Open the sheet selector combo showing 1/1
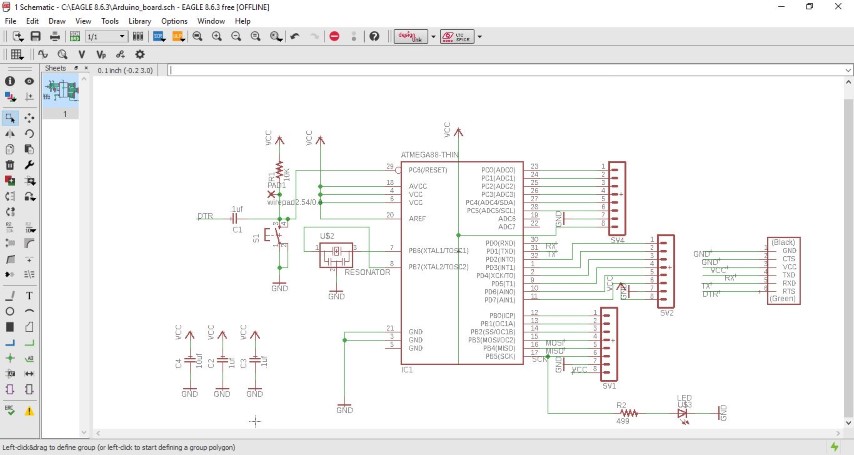Viewport: 854px width, 455px height. pos(106,37)
